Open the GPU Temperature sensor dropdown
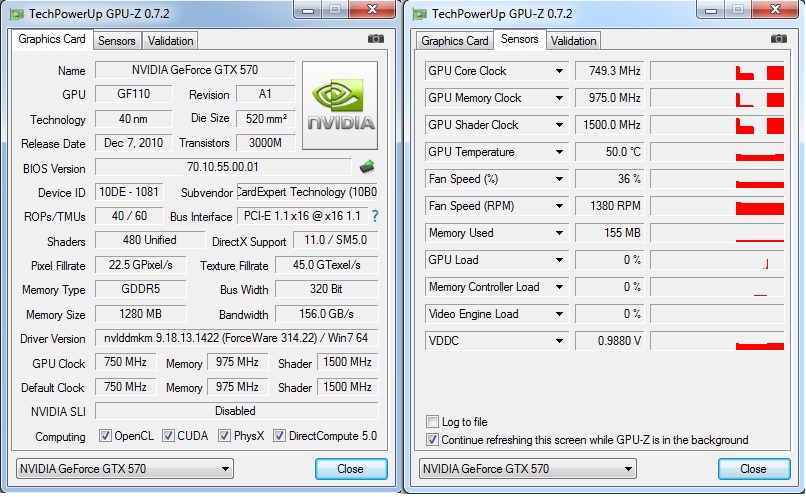This screenshot has height=497, width=806. 559,152
